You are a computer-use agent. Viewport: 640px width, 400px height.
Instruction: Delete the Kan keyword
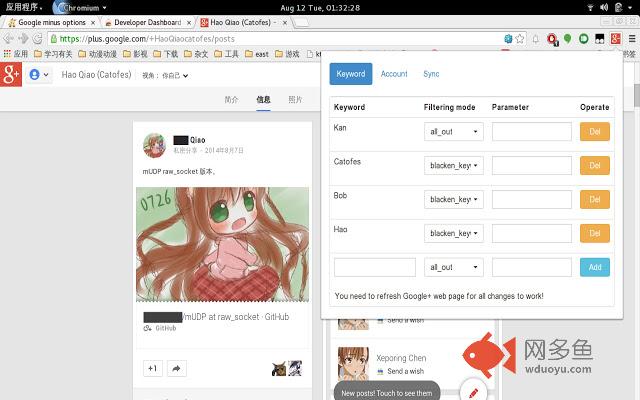[595, 131]
